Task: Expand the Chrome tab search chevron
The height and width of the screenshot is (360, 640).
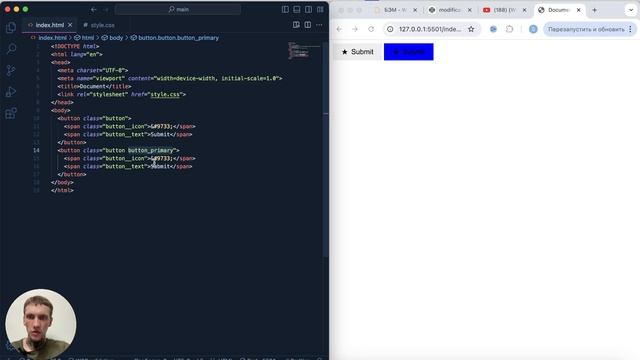Action: coord(631,10)
